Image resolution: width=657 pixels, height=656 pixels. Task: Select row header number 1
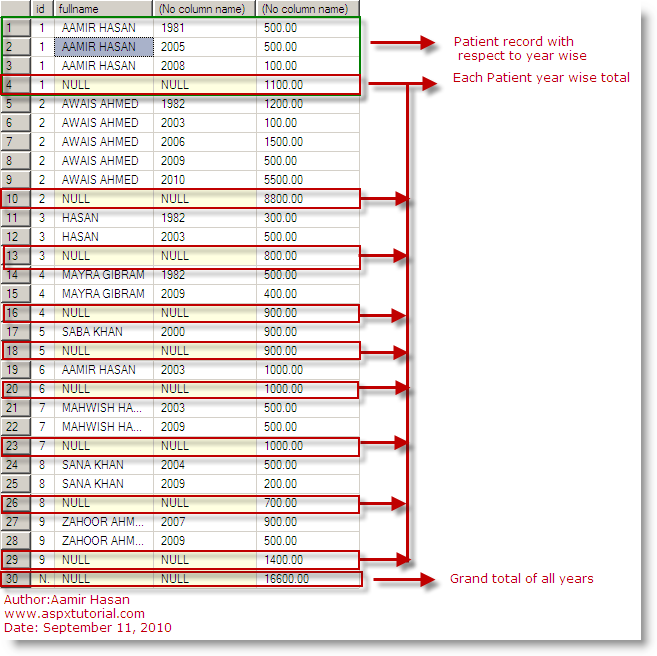coord(16,28)
